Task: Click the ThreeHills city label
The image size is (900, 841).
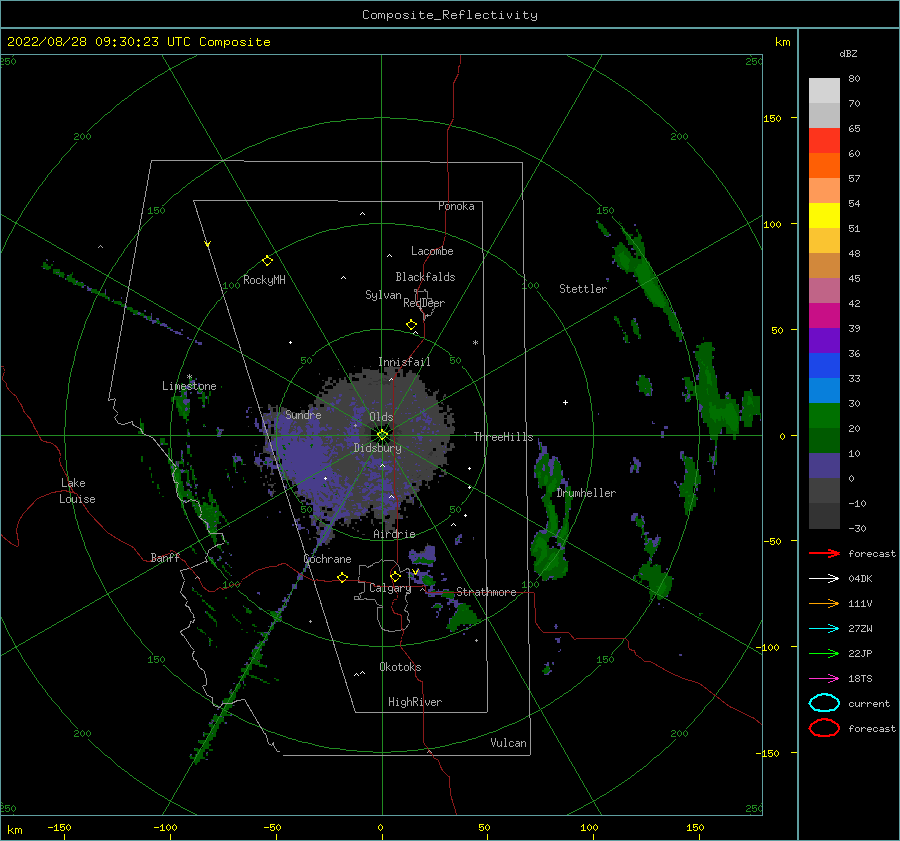Action: (x=503, y=437)
